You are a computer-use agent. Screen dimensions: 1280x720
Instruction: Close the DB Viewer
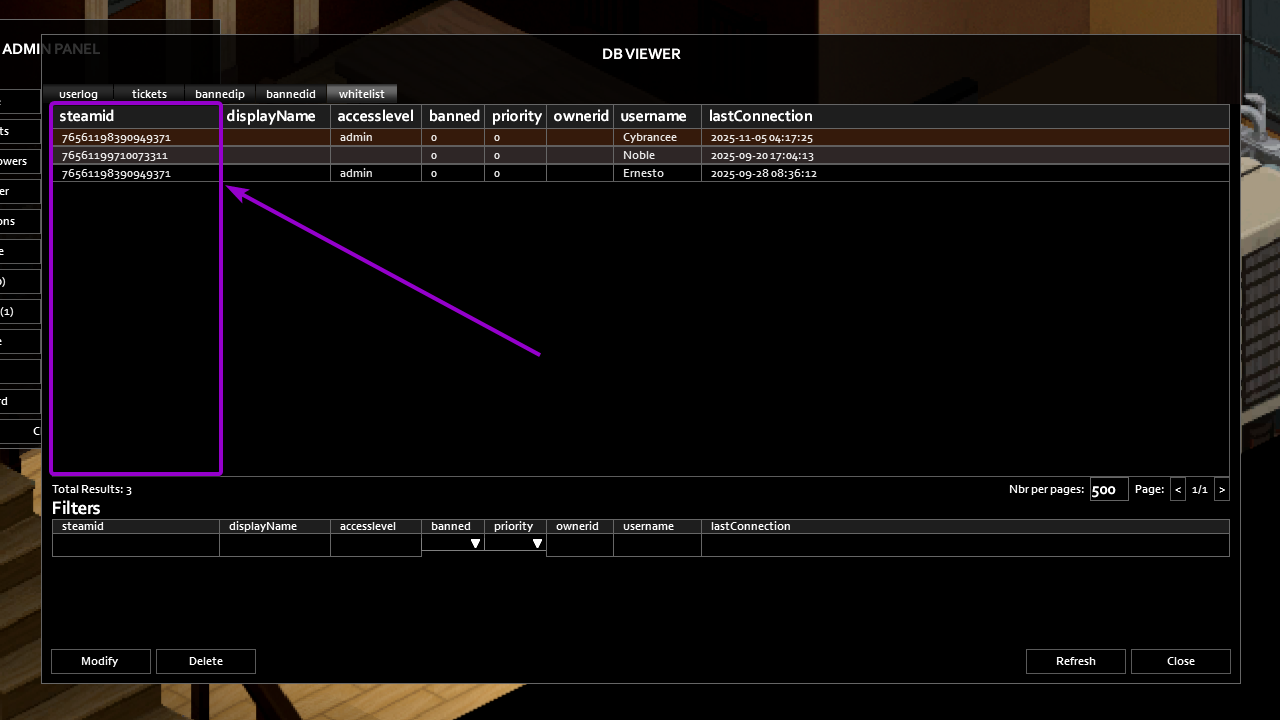pos(1180,661)
